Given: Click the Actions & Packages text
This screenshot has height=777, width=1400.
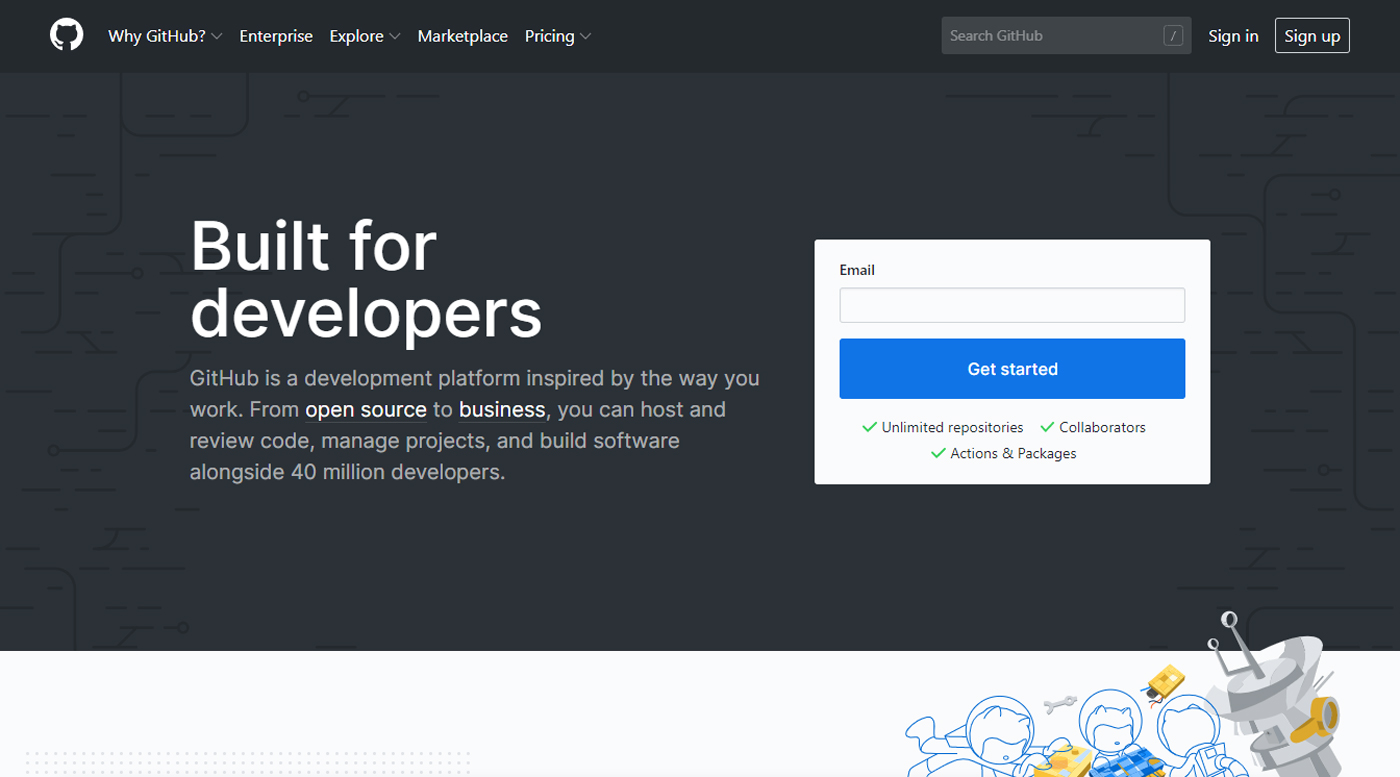Looking at the screenshot, I should 1013,453.
